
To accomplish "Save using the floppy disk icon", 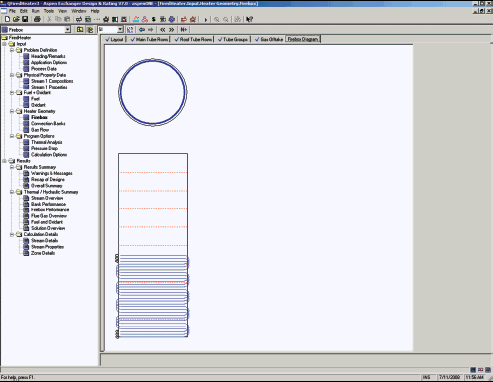I will (25, 19).
